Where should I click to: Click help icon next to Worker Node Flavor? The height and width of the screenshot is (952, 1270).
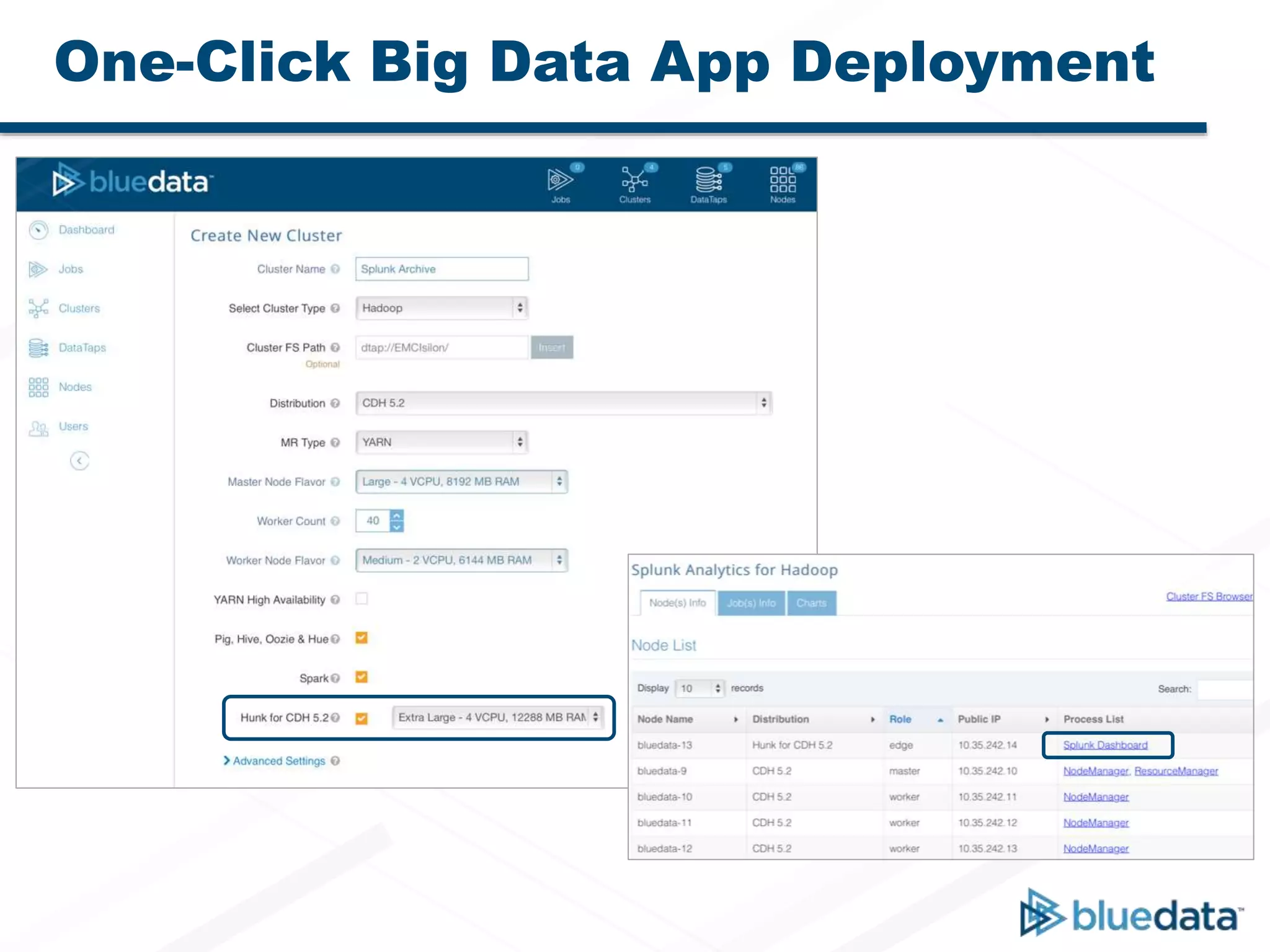tap(335, 560)
